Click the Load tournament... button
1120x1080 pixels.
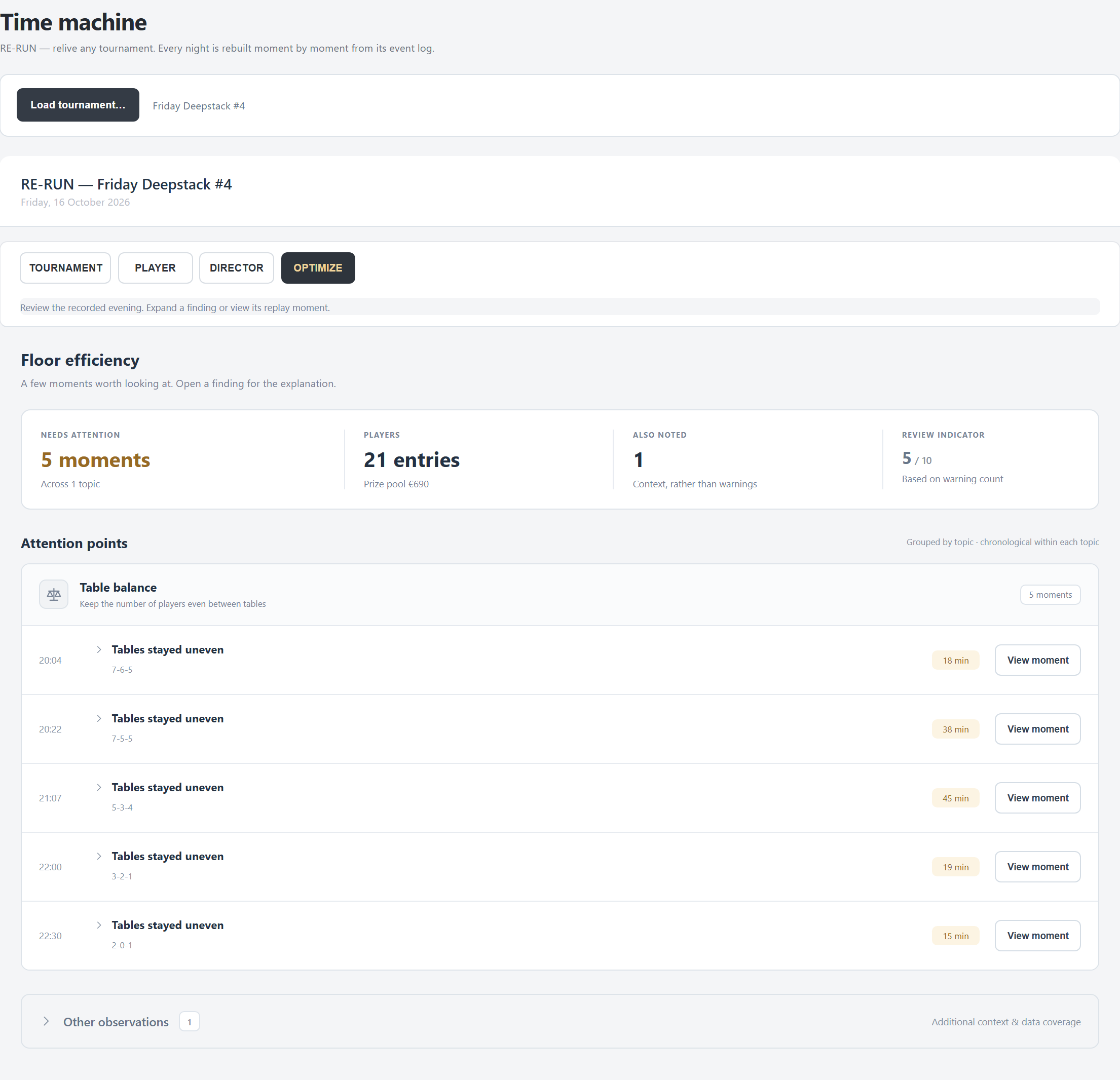(x=78, y=105)
